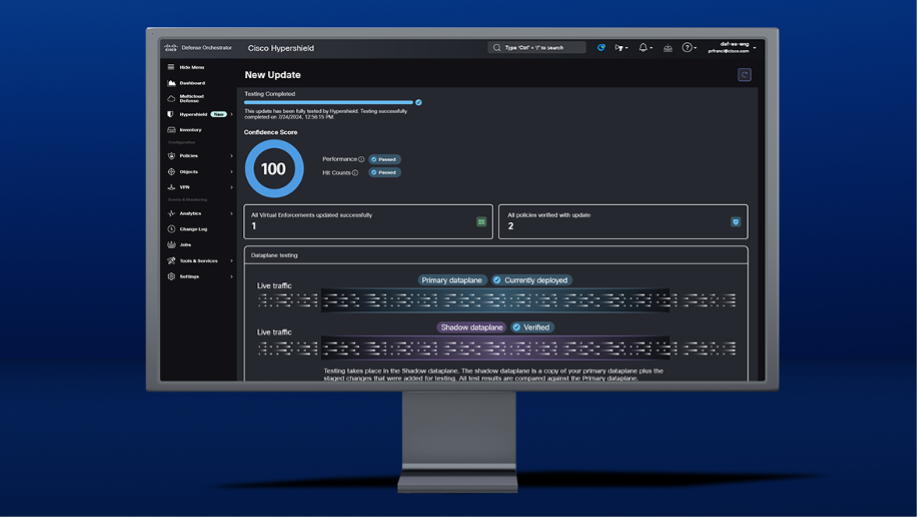The image size is (920, 520).
Task: Expand the Objects submenu chevron
Action: (x=232, y=172)
